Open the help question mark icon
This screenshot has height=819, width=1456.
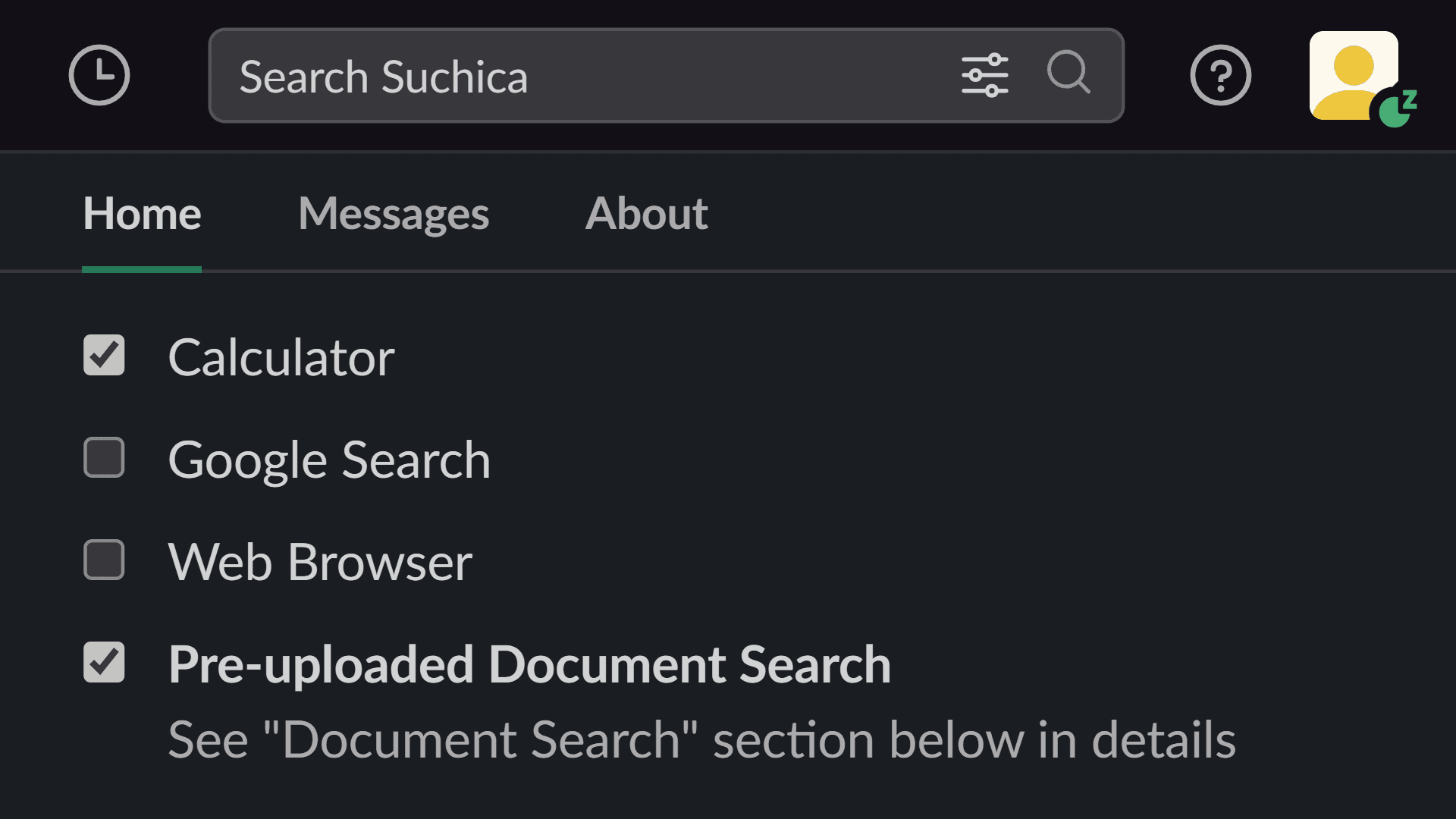[x=1221, y=75]
